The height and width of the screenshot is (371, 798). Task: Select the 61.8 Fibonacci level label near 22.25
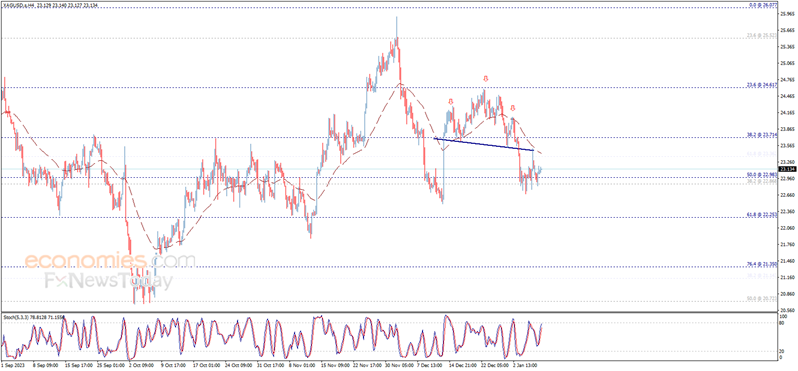(x=763, y=215)
